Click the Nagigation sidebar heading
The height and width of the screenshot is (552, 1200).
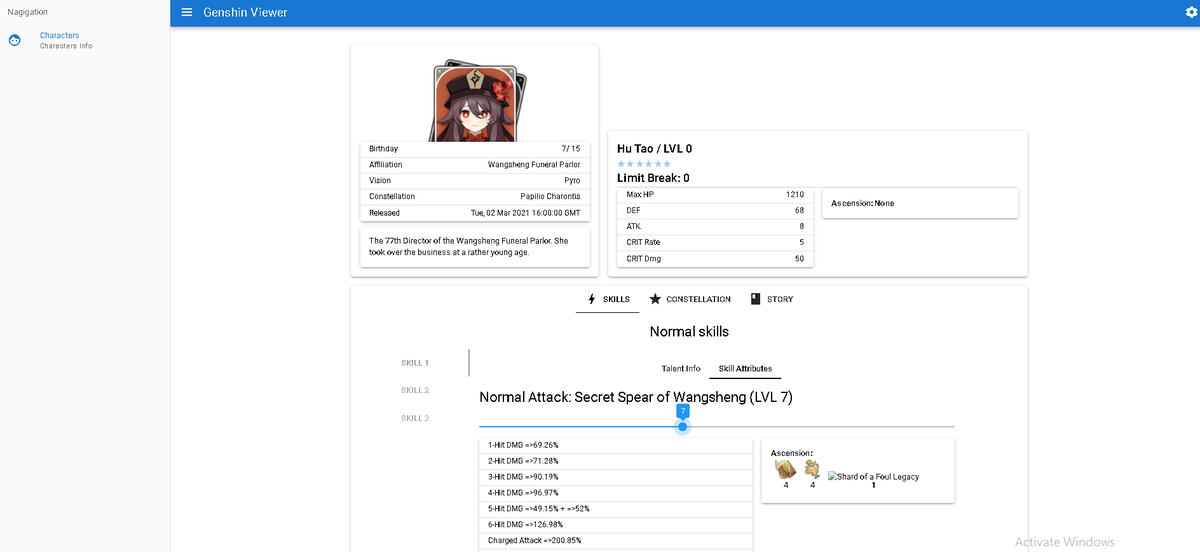coord(30,11)
